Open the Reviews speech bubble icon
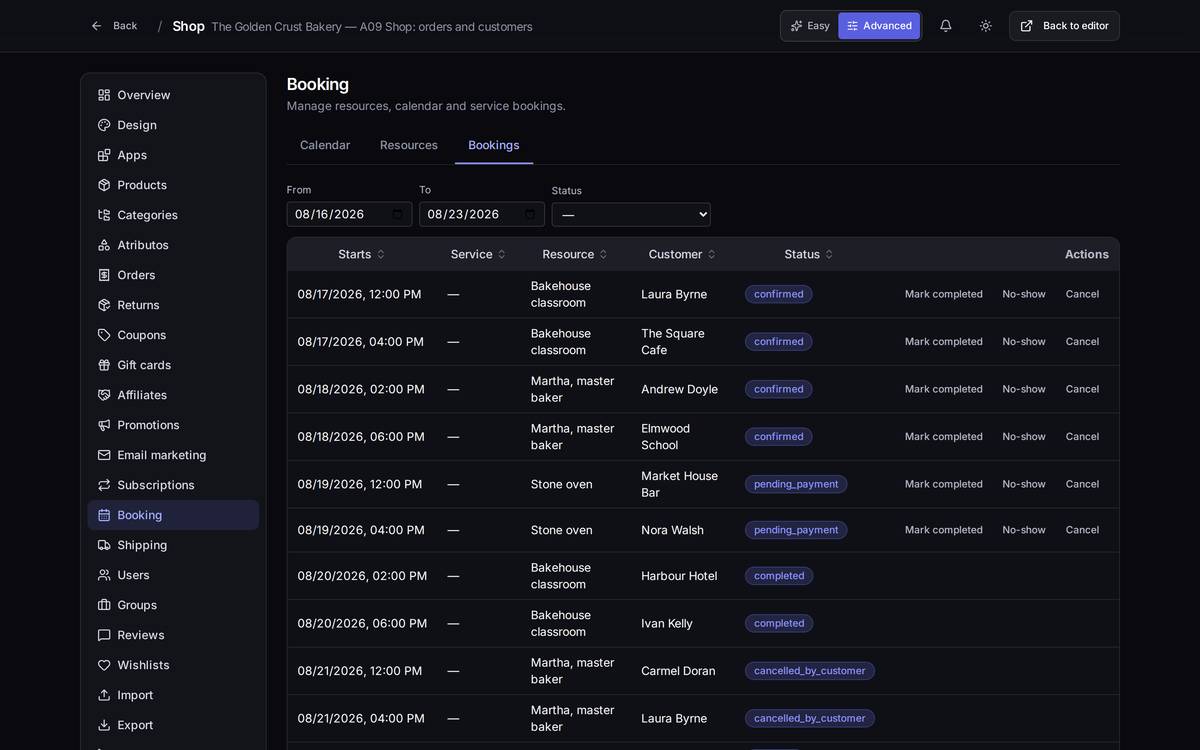The image size is (1200, 750). coord(104,635)
